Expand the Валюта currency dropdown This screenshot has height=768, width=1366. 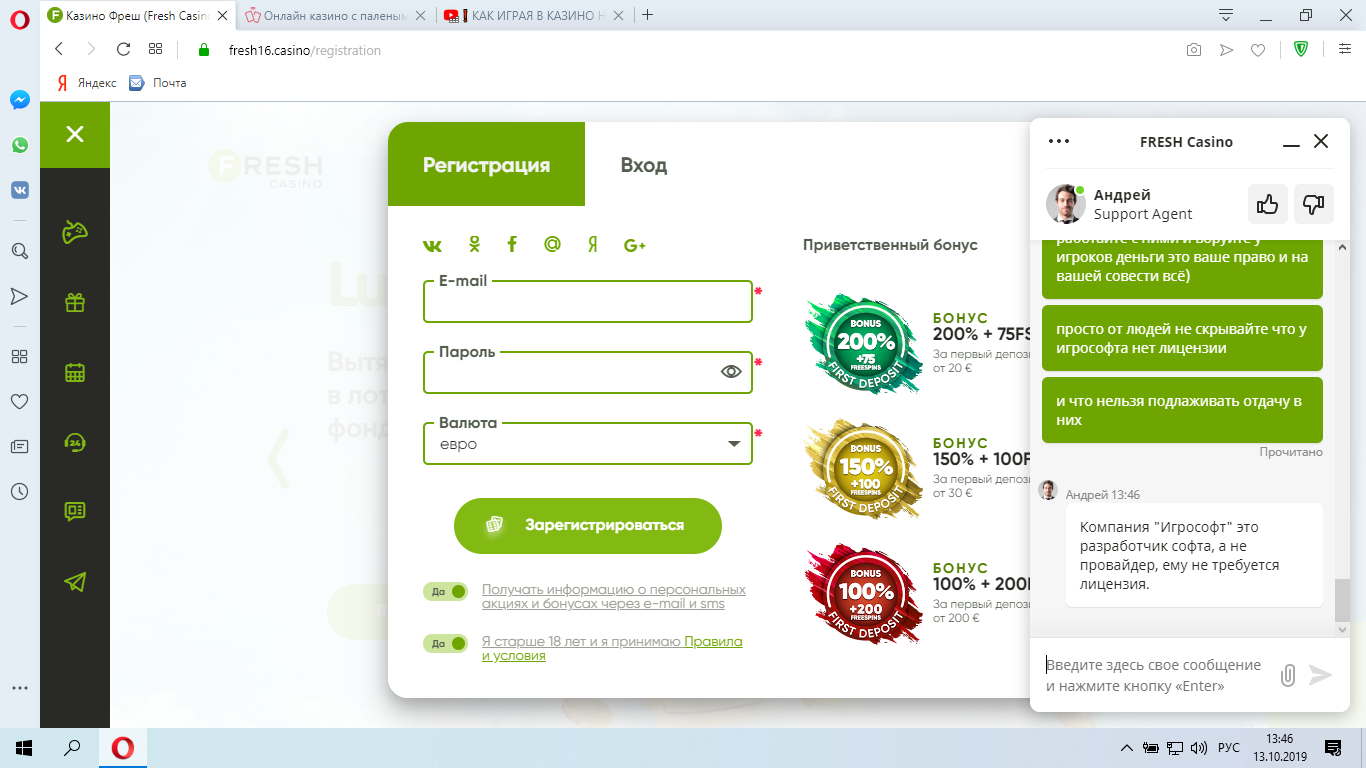[733, 444]
